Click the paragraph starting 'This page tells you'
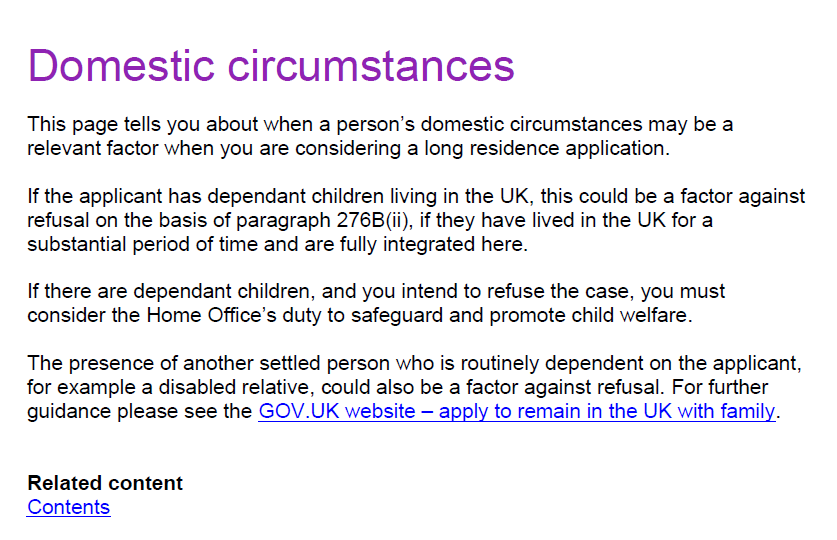837x540 pixels. (x=380, y=136)
